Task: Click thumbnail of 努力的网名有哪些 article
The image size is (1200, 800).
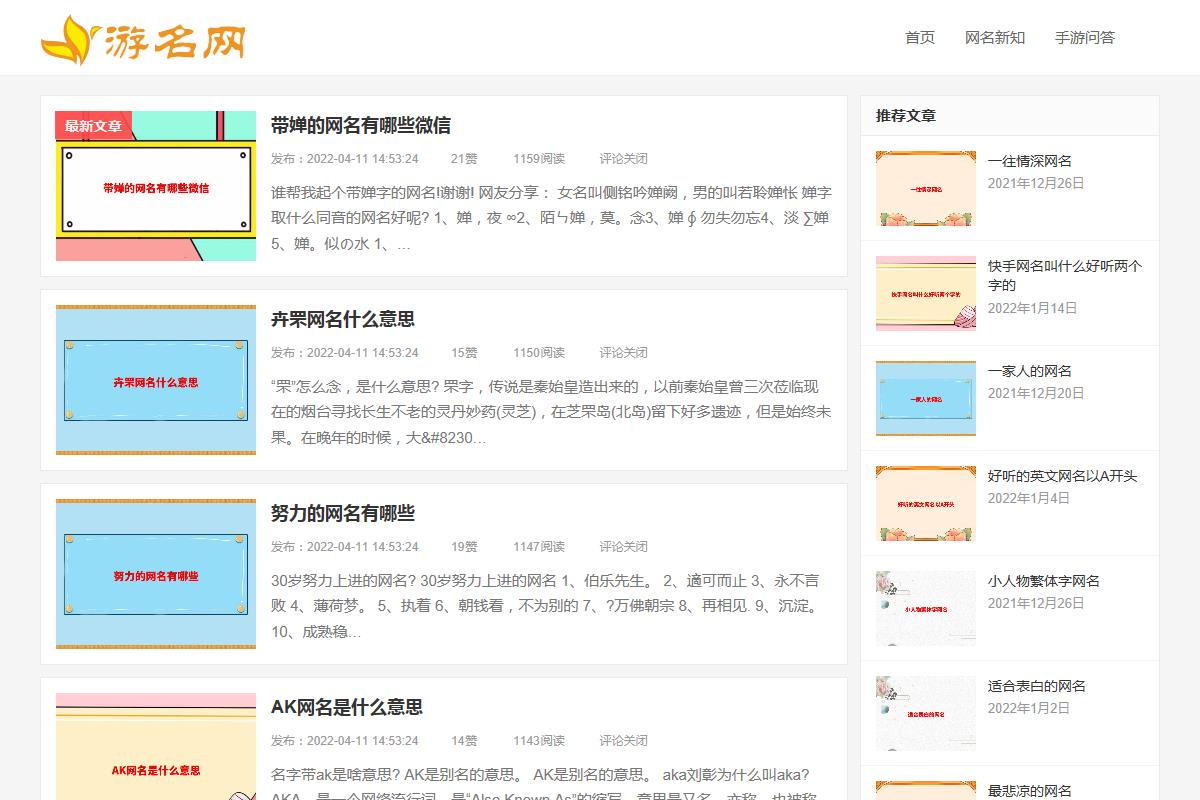Action: tap(156, 574)
